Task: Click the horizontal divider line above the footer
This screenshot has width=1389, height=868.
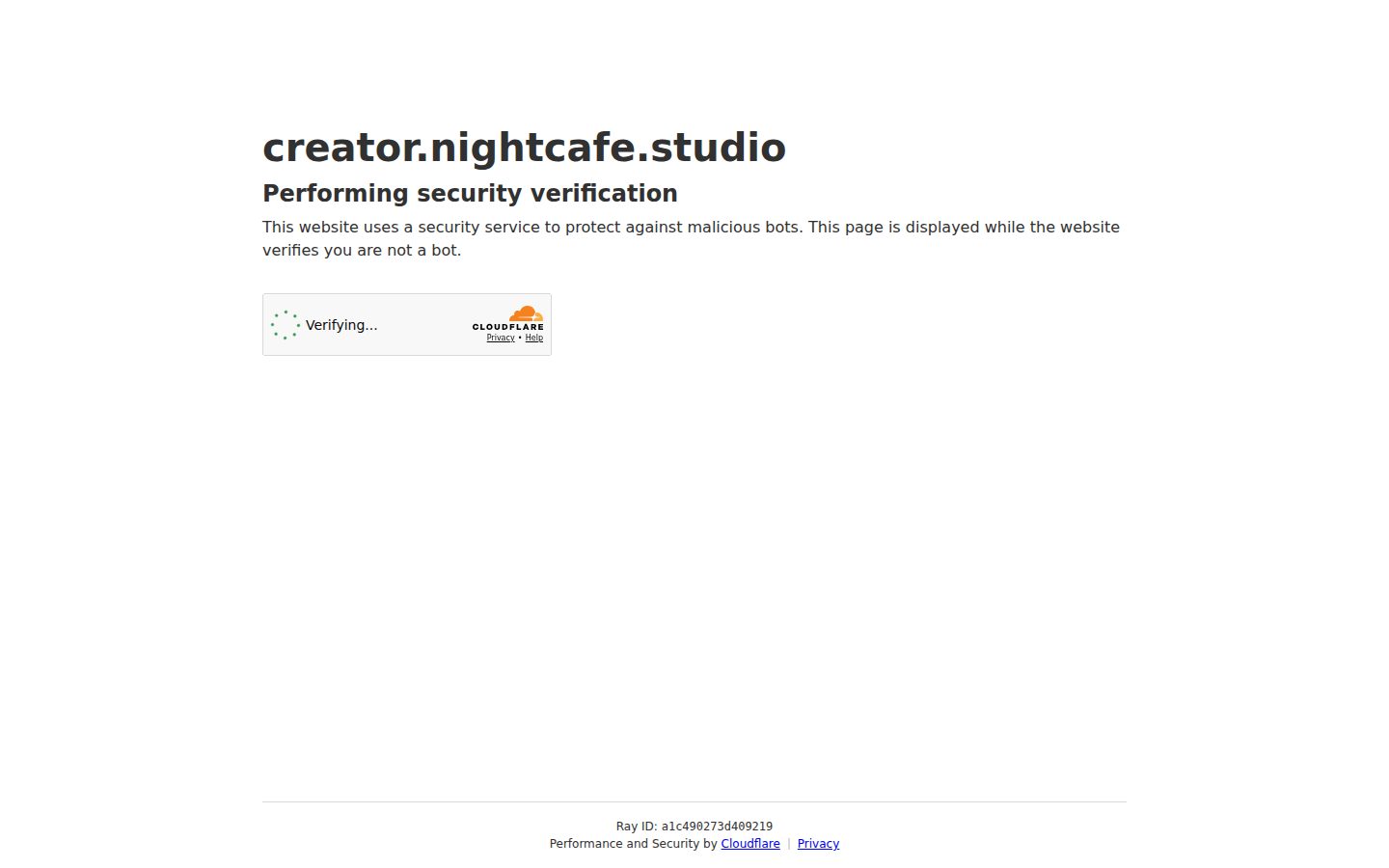Action: (694, 801)
